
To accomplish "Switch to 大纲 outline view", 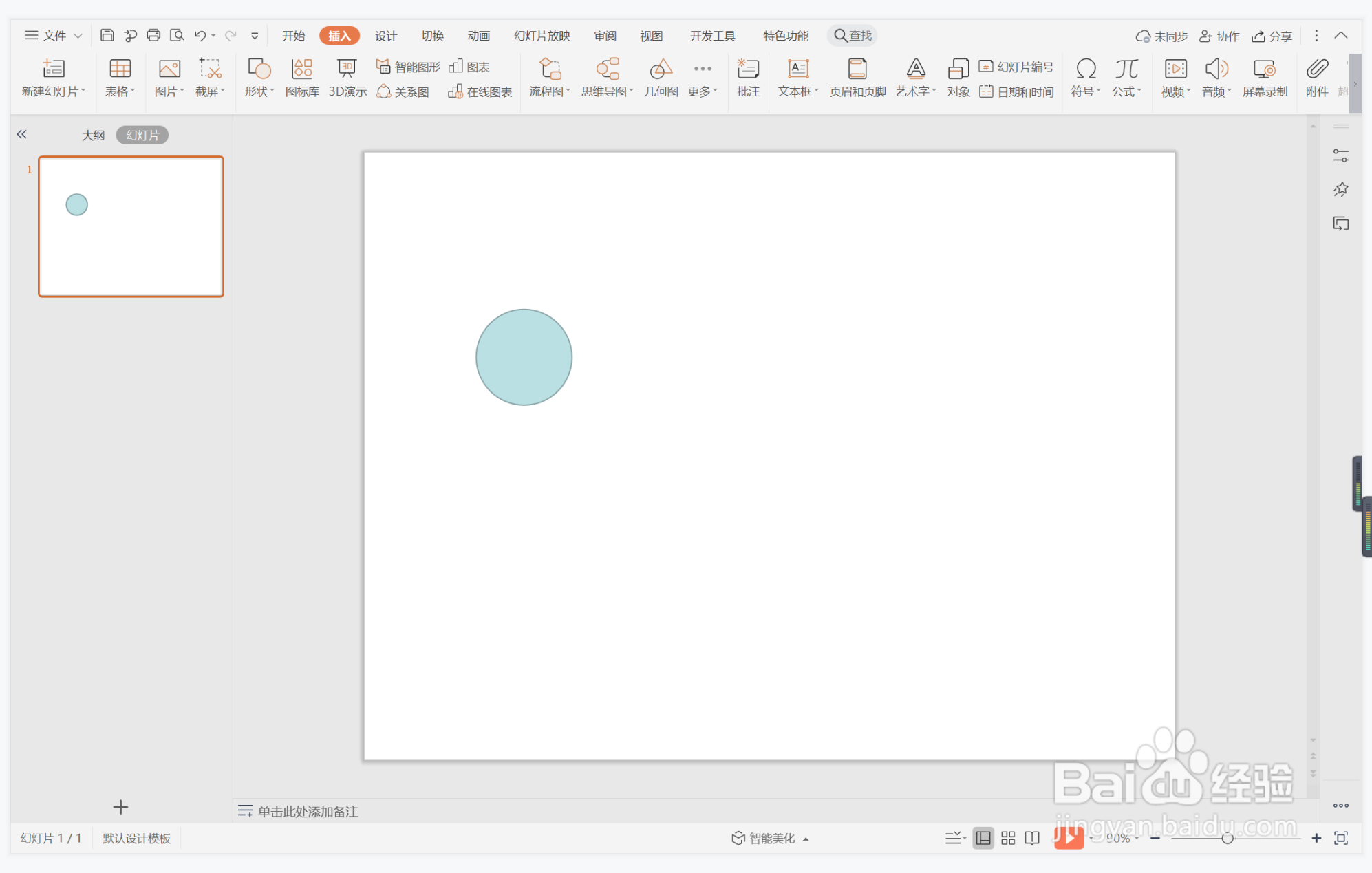I will click(93, 135).
